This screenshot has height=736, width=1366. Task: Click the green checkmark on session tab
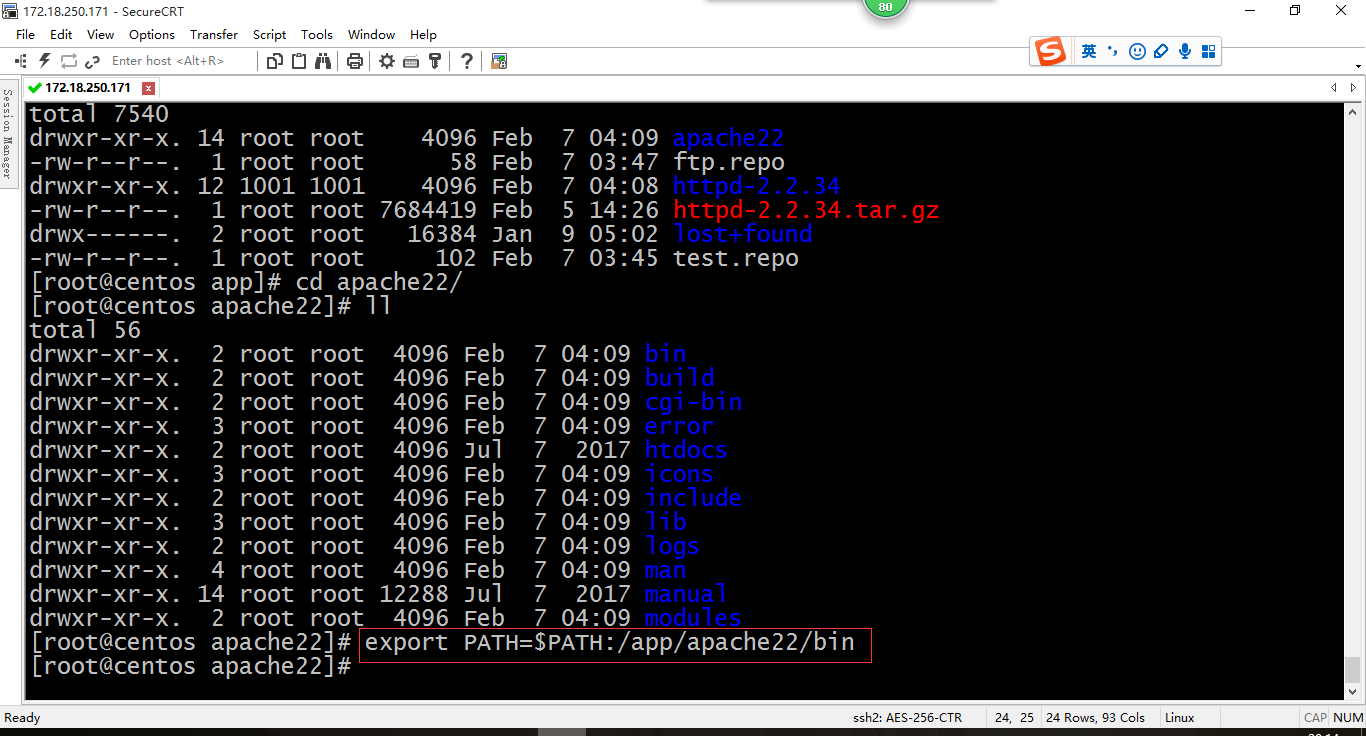[35, 88]
